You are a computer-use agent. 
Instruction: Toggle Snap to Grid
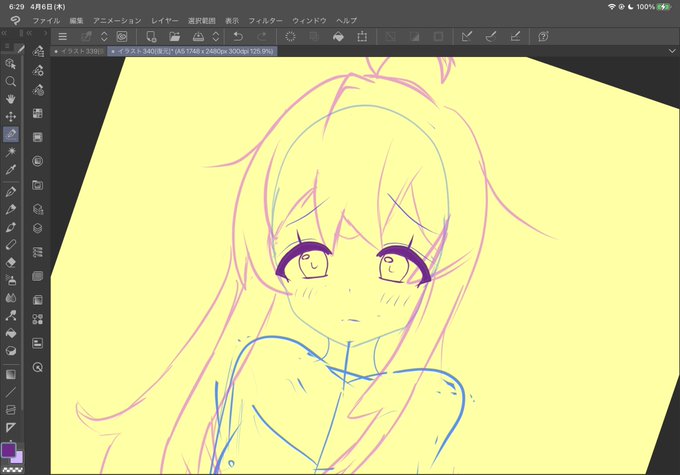[x=515, y=37]
